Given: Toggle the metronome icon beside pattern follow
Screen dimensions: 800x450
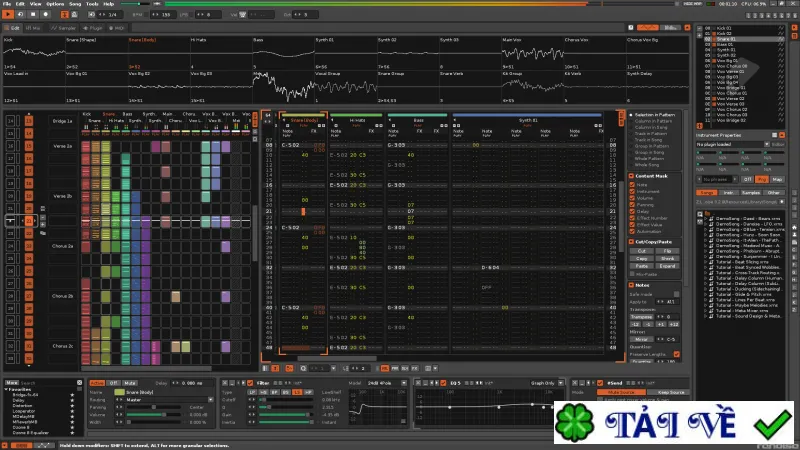Looking at the screenshot, I should point(74,14).
